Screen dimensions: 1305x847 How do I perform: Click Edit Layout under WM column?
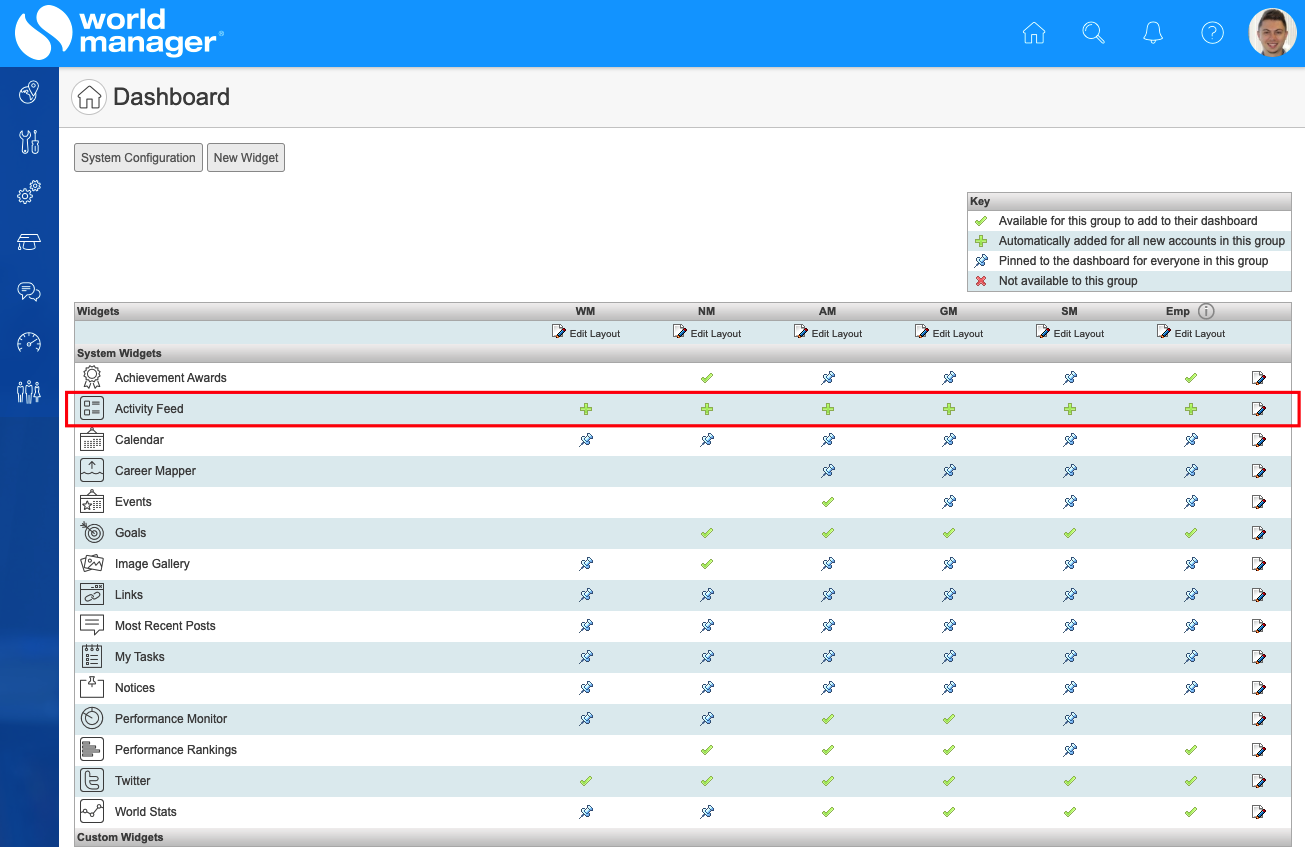(x=586, y=333)
